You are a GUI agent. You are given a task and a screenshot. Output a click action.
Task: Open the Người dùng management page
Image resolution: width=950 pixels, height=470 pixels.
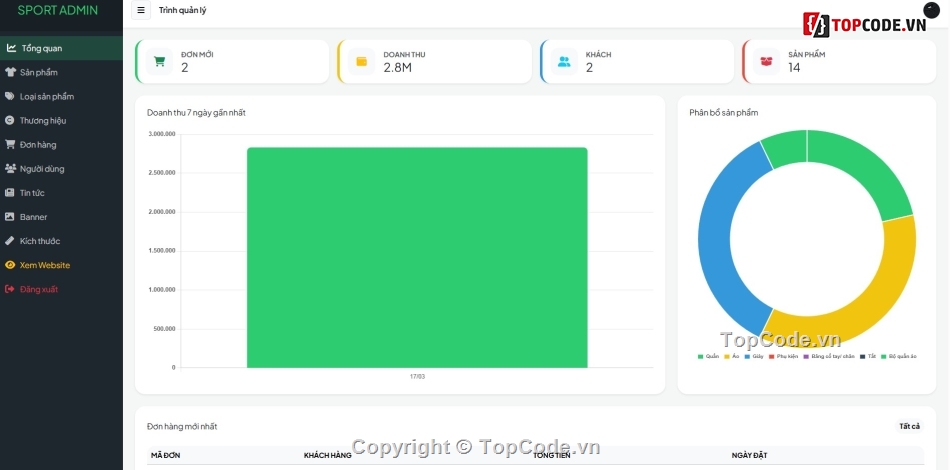61,169
